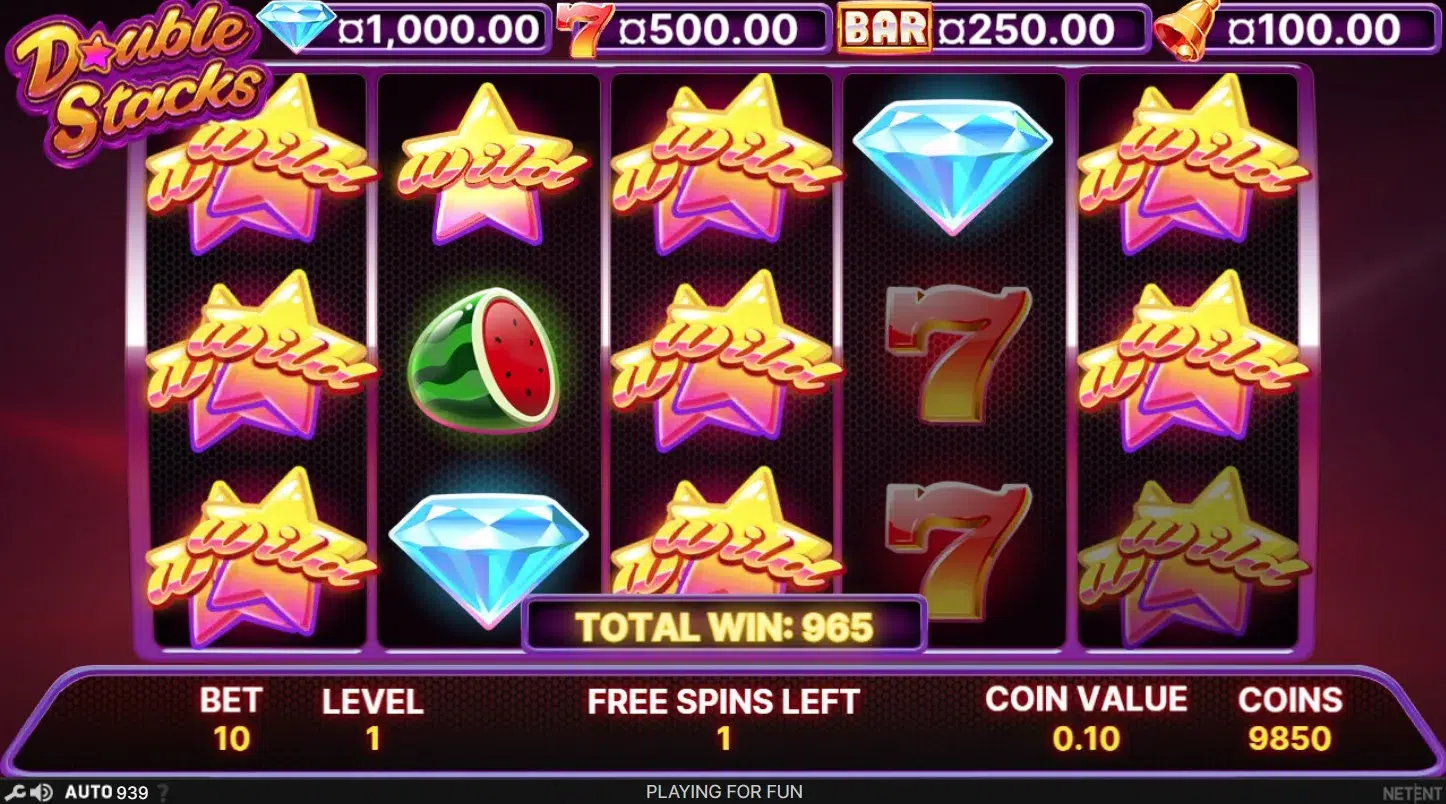Select the COIN VALUE 0.10 display
1446x804 pixels.
coord(1086,739)
